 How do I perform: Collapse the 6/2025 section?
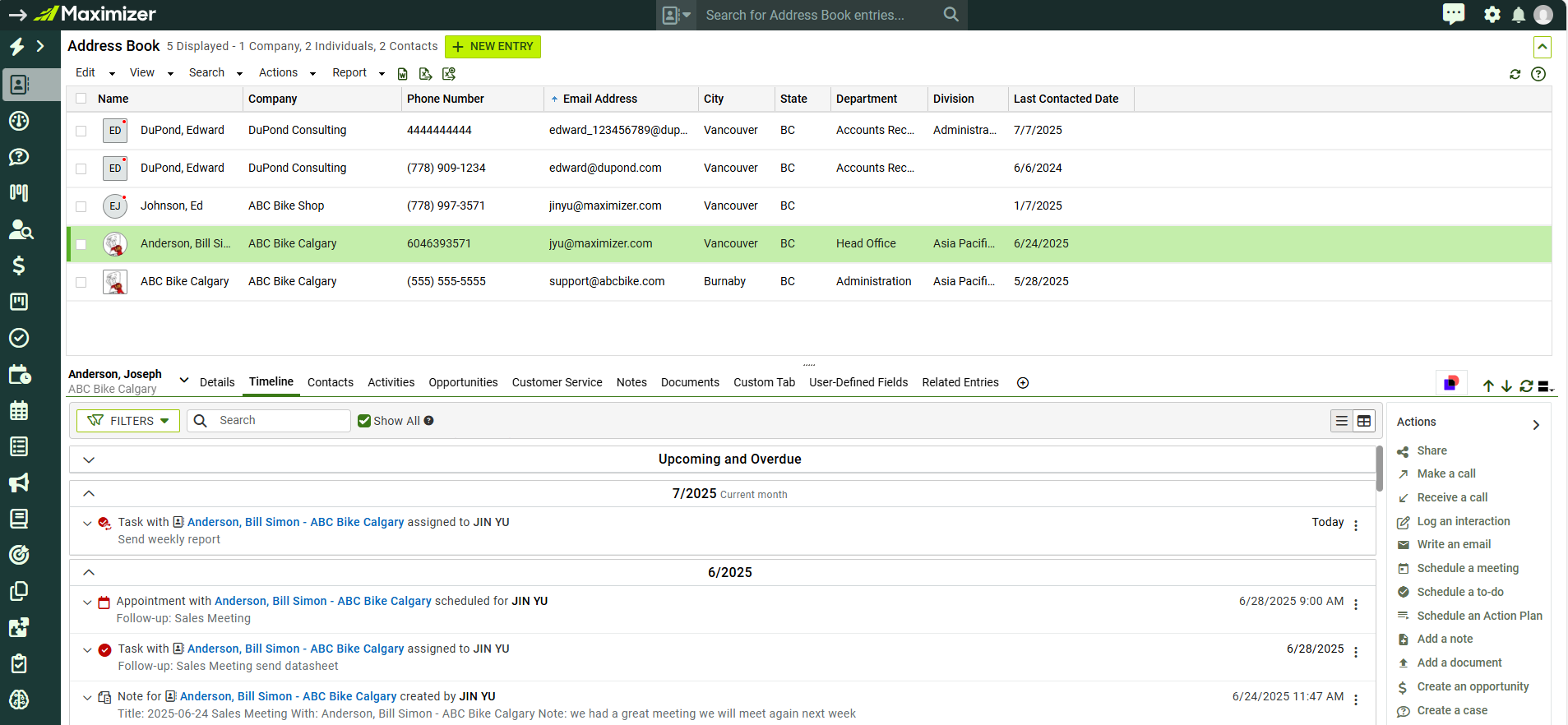89,573
